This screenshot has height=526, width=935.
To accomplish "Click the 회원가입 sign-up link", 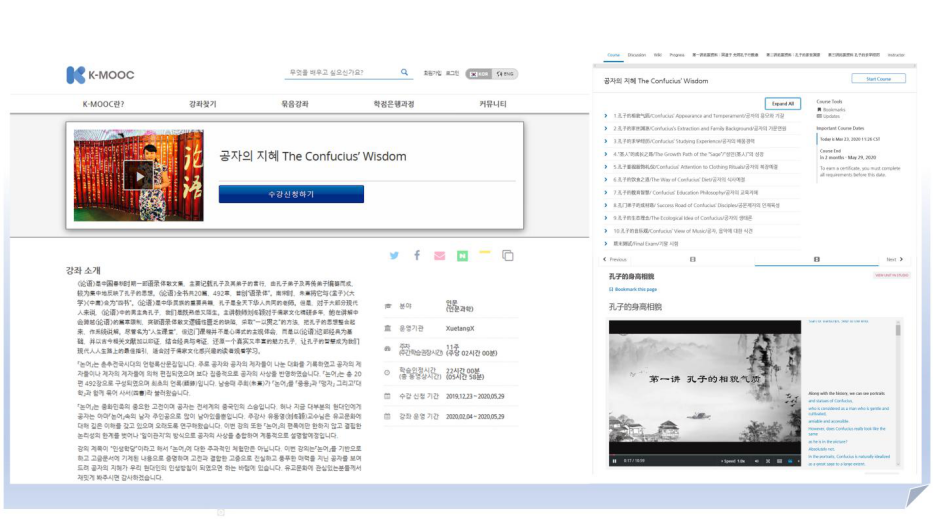I will coord(432,73).
